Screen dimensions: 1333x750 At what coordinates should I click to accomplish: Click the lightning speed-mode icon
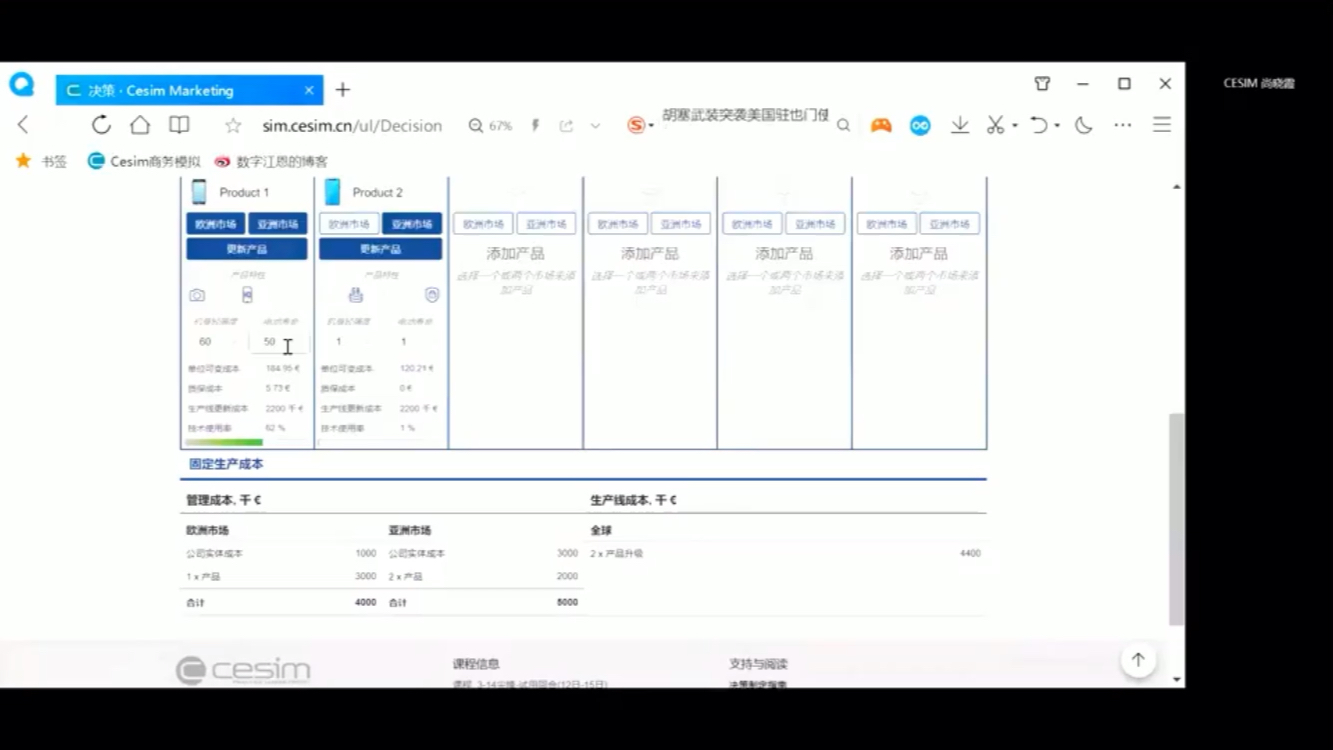pyautogui.click(x=535, y=126)
